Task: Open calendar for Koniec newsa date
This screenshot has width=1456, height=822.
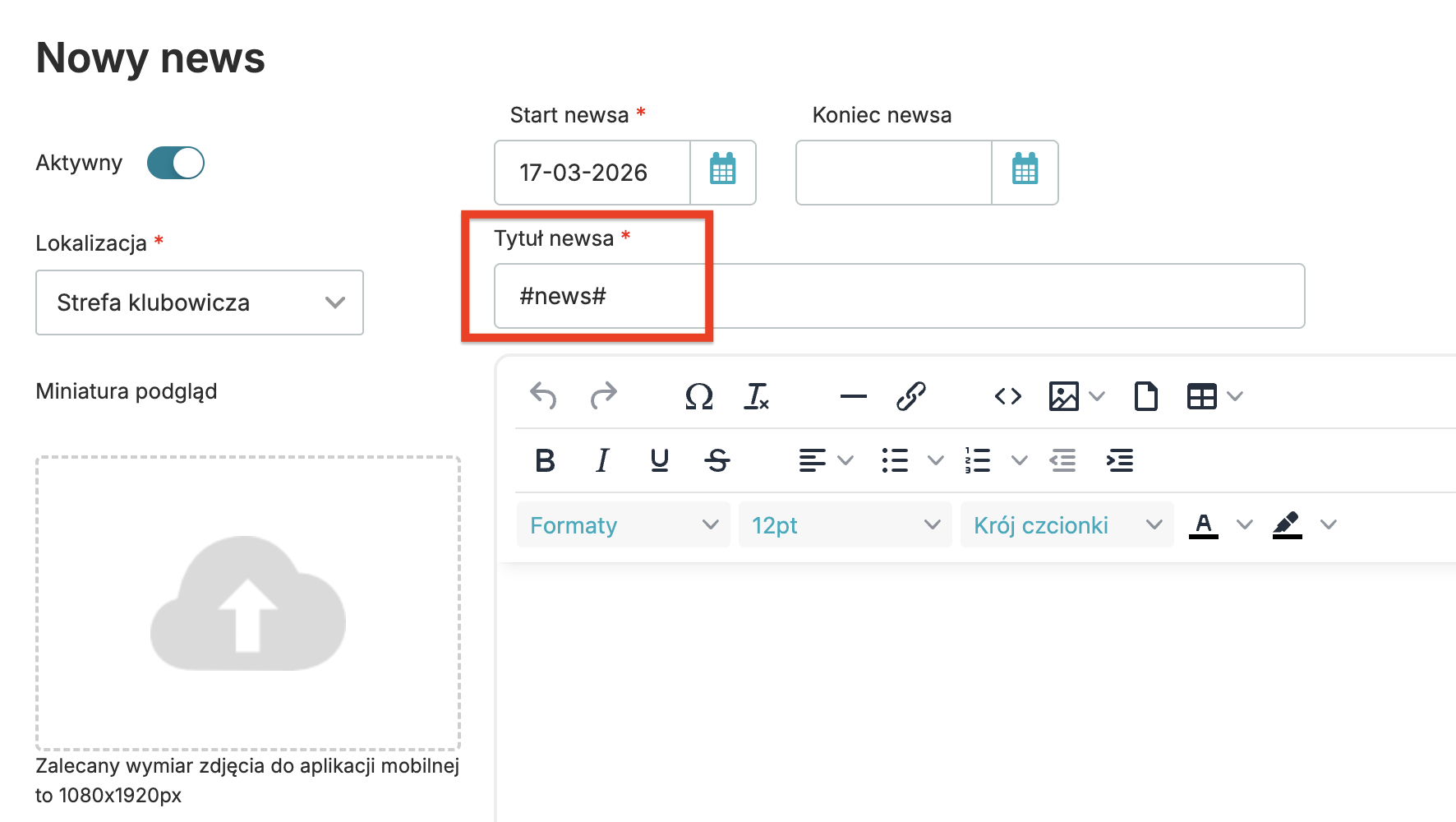Action: 1025,173
